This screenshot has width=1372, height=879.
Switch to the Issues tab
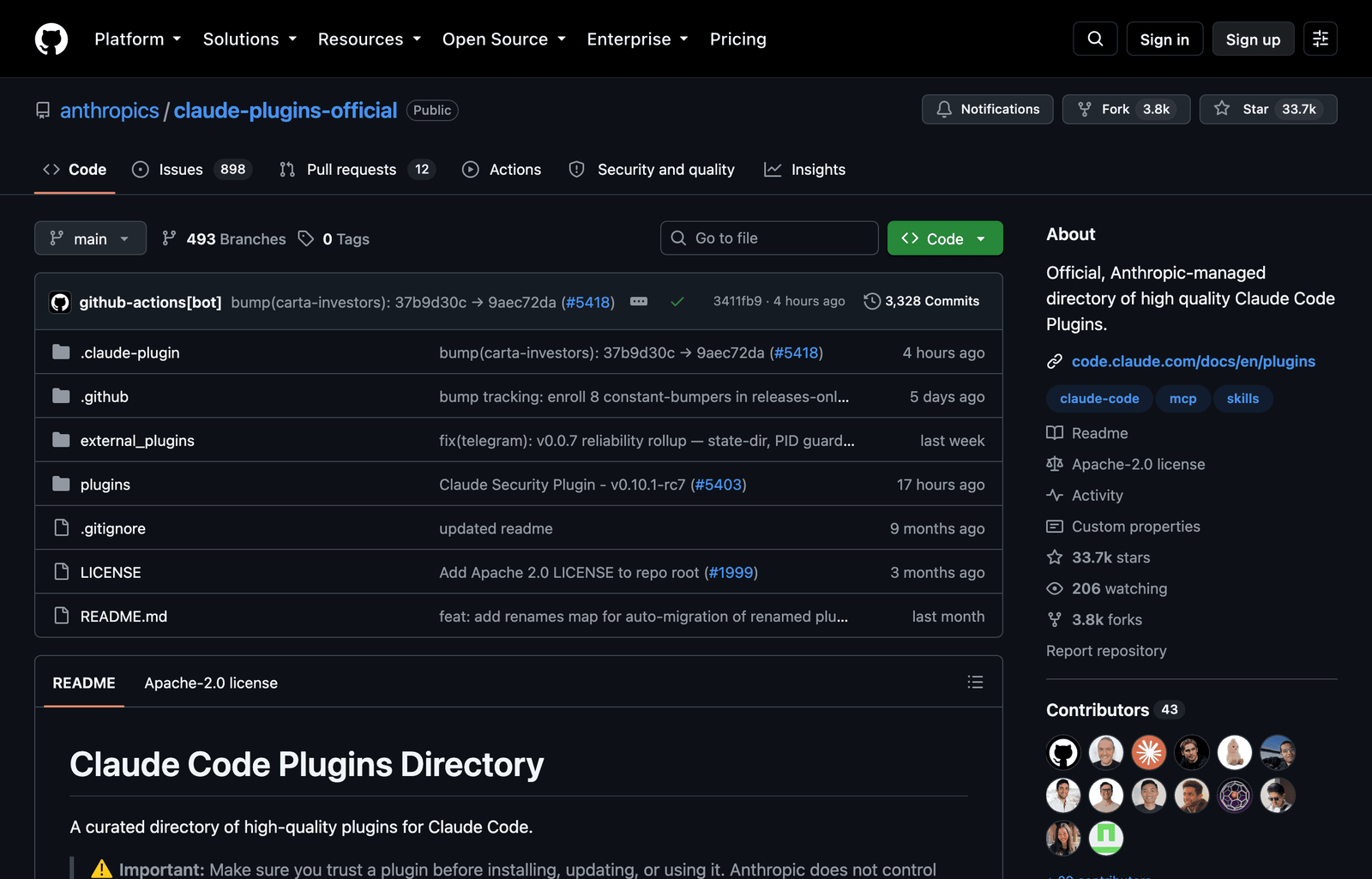(x=193, y=170)
